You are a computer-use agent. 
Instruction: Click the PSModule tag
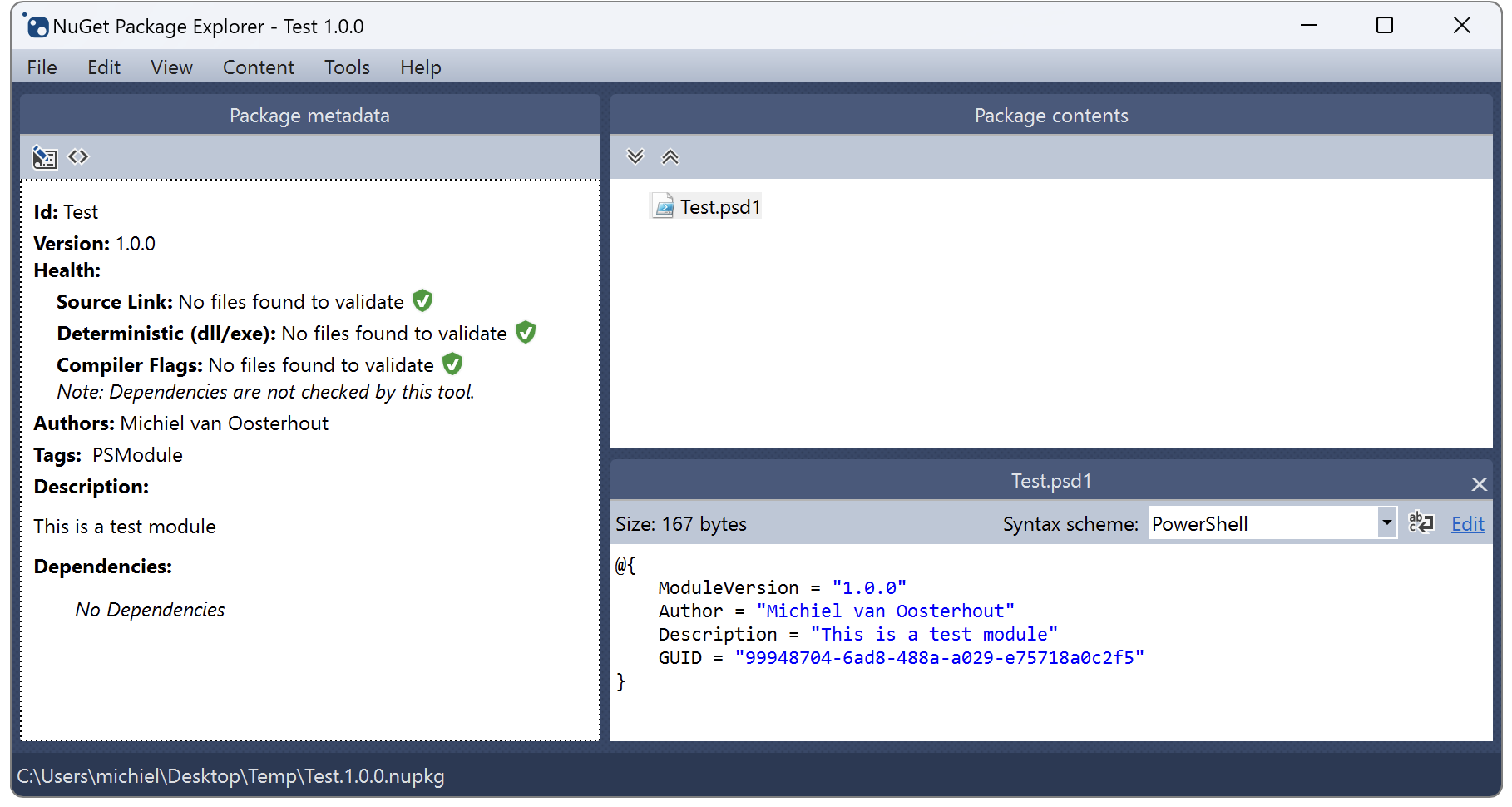[137, 455]
